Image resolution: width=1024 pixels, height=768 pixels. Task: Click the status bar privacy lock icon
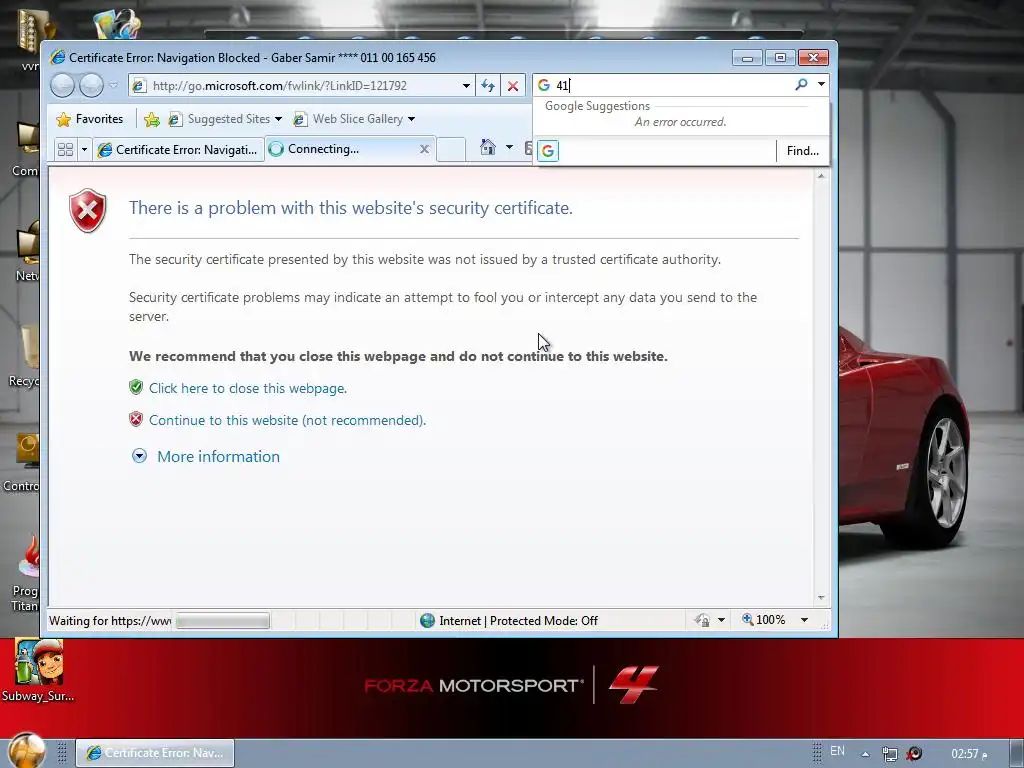point(702,620)
